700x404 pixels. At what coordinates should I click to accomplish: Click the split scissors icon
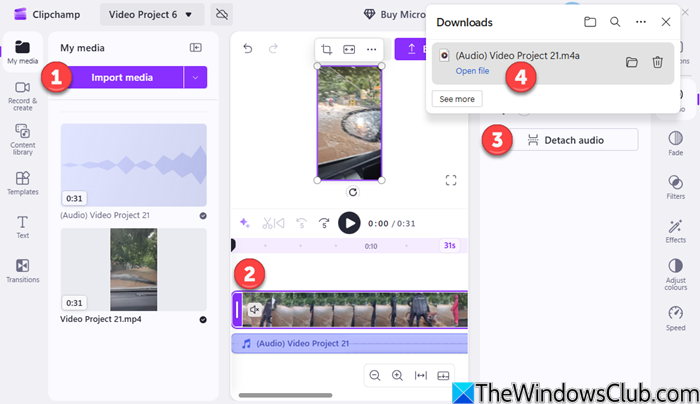[x=267, y=223]
